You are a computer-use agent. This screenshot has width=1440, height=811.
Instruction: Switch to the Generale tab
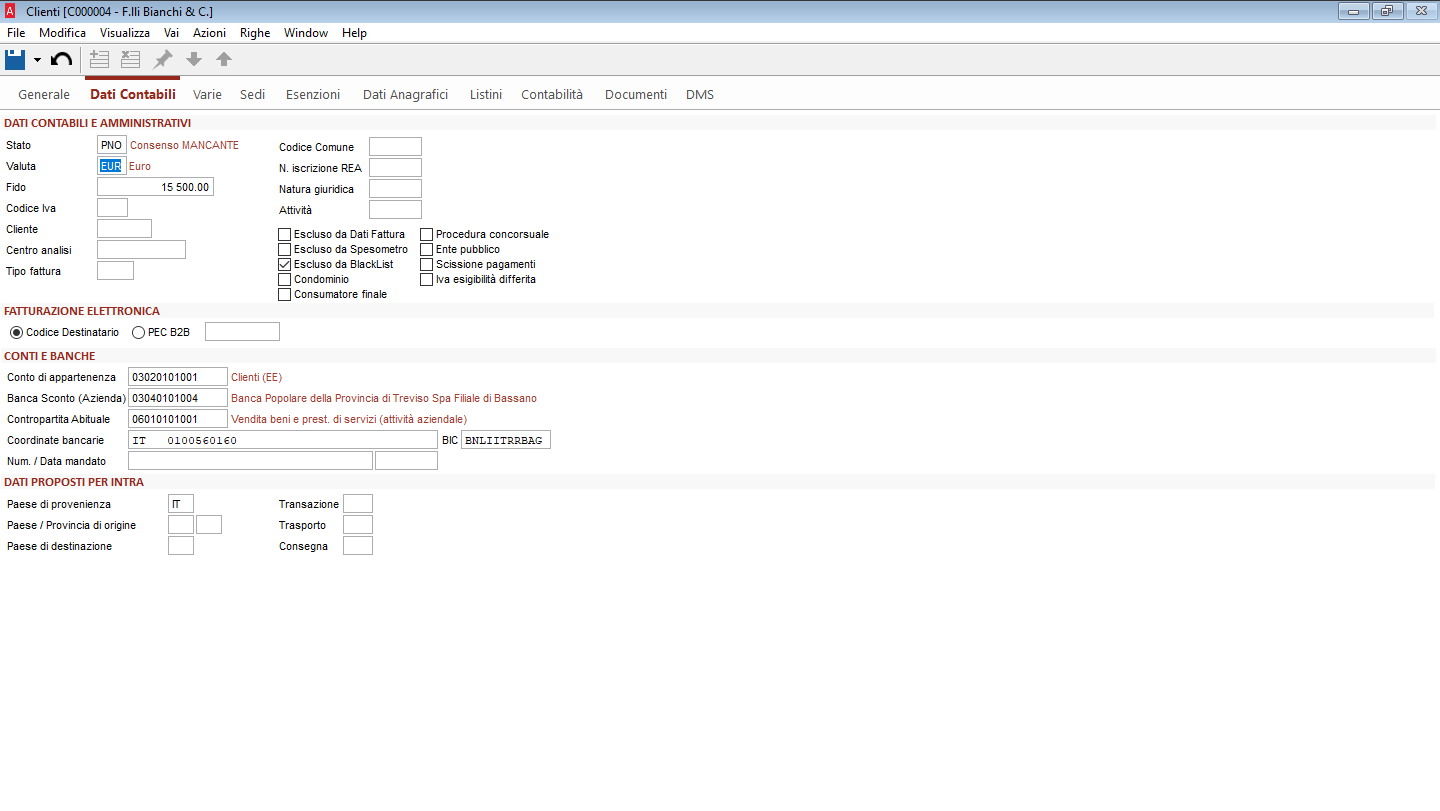point(44,94)
